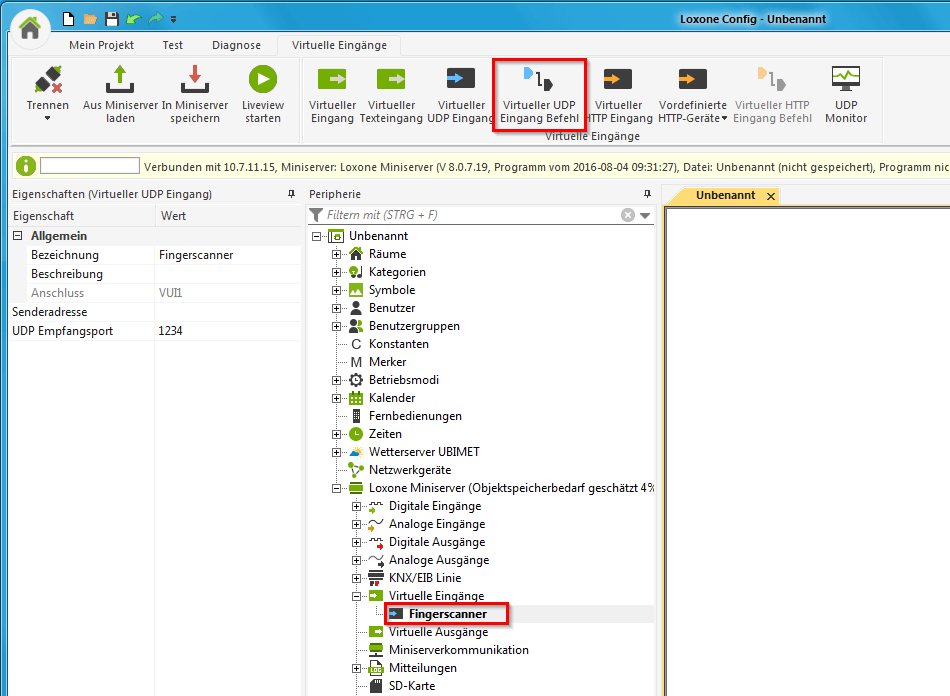Switch to the Diagnose ribbon tab

pyautogui.click(x=236, y=45)
